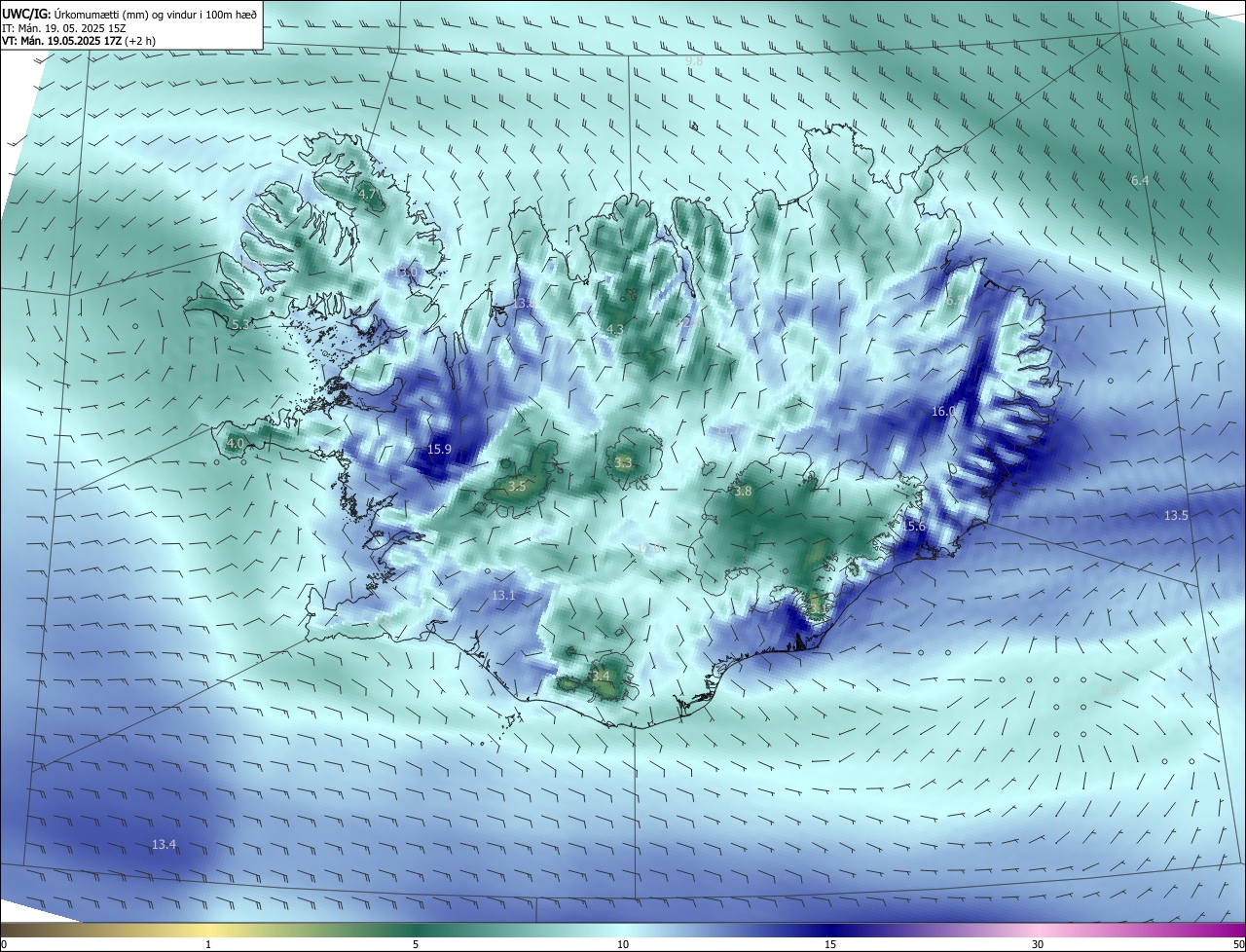The image size is (1246, 952).
Task: Click the 15.9 value label in west Iceland
Action: click(439, 450)
